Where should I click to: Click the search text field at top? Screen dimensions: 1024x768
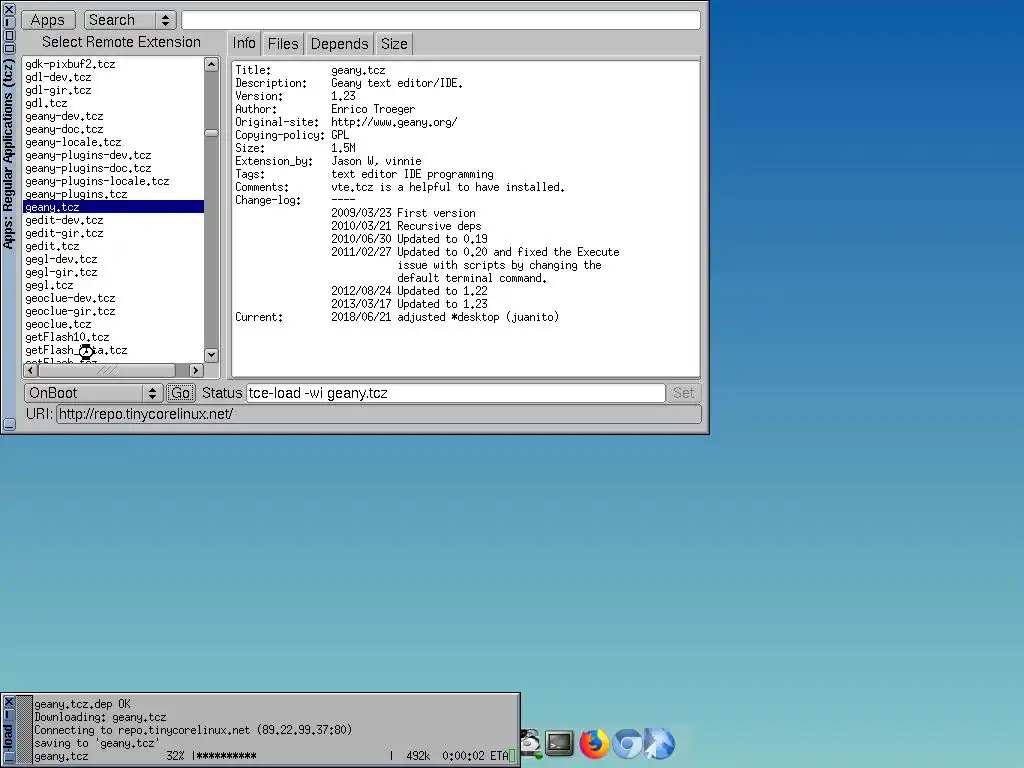click(441, 20)
